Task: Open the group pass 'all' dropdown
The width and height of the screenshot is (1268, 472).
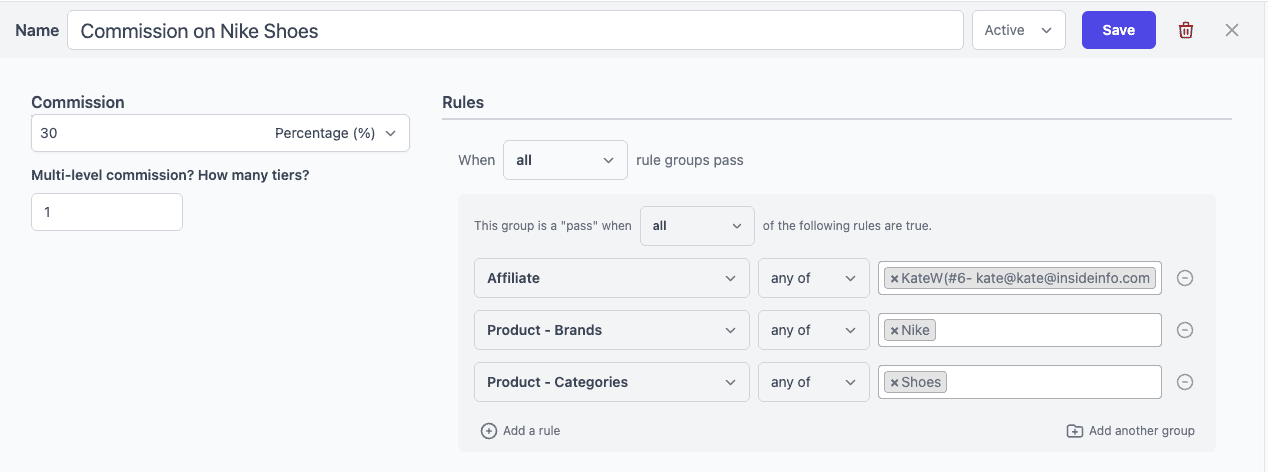Action: pos(697,226)
